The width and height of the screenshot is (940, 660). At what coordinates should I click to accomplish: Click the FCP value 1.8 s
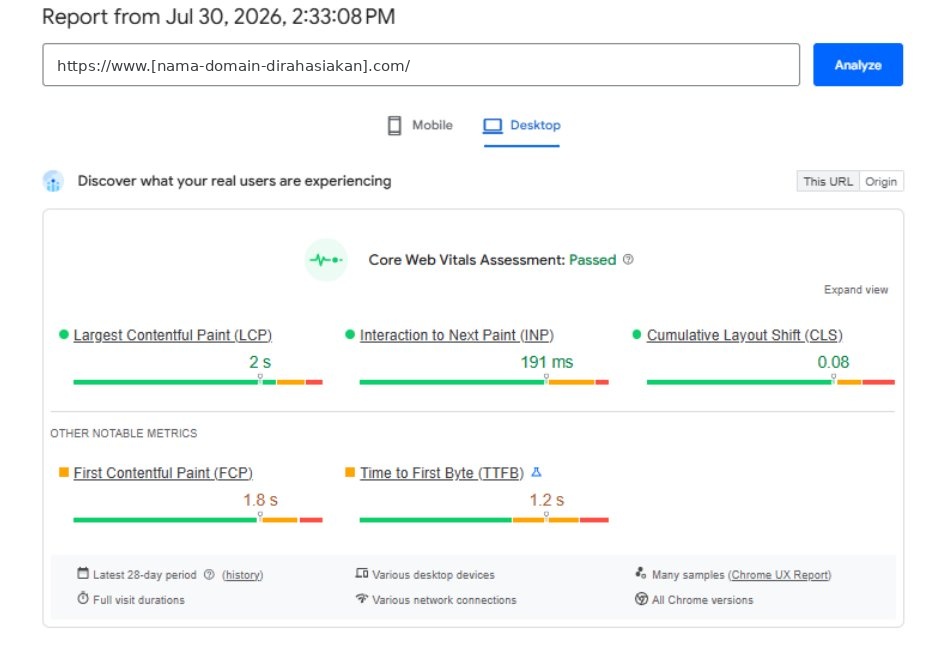(x=260, y=500)
